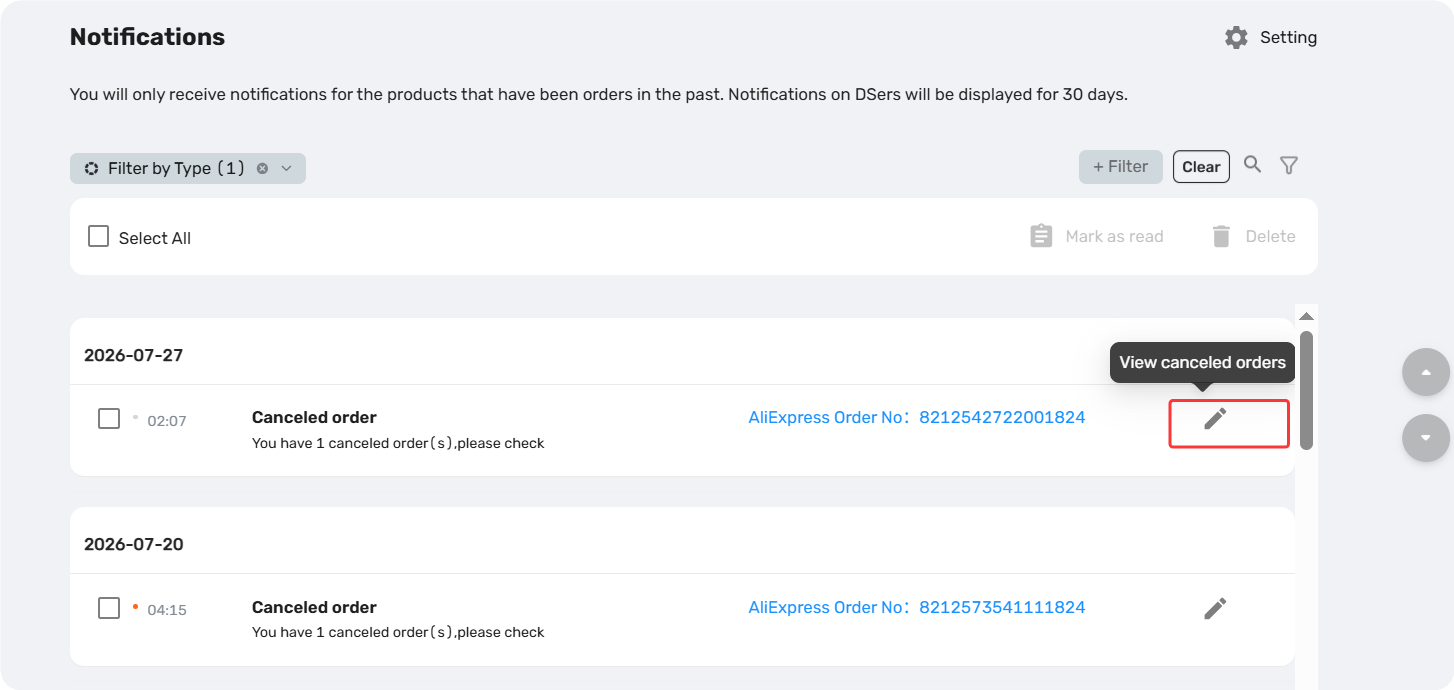Click the notification list scrollbar thumb
The width and height of the screenshot is (1454, 690).
(1306, 390)
